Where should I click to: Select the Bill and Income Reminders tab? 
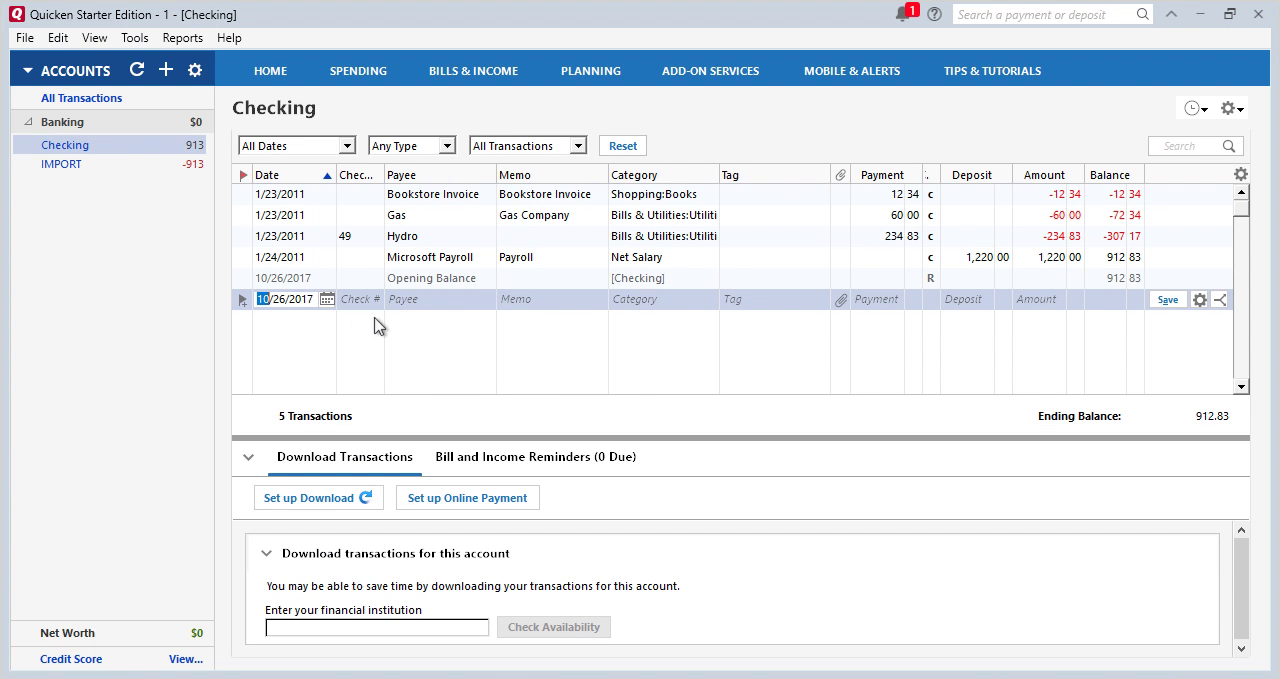(x=535, y=457)
